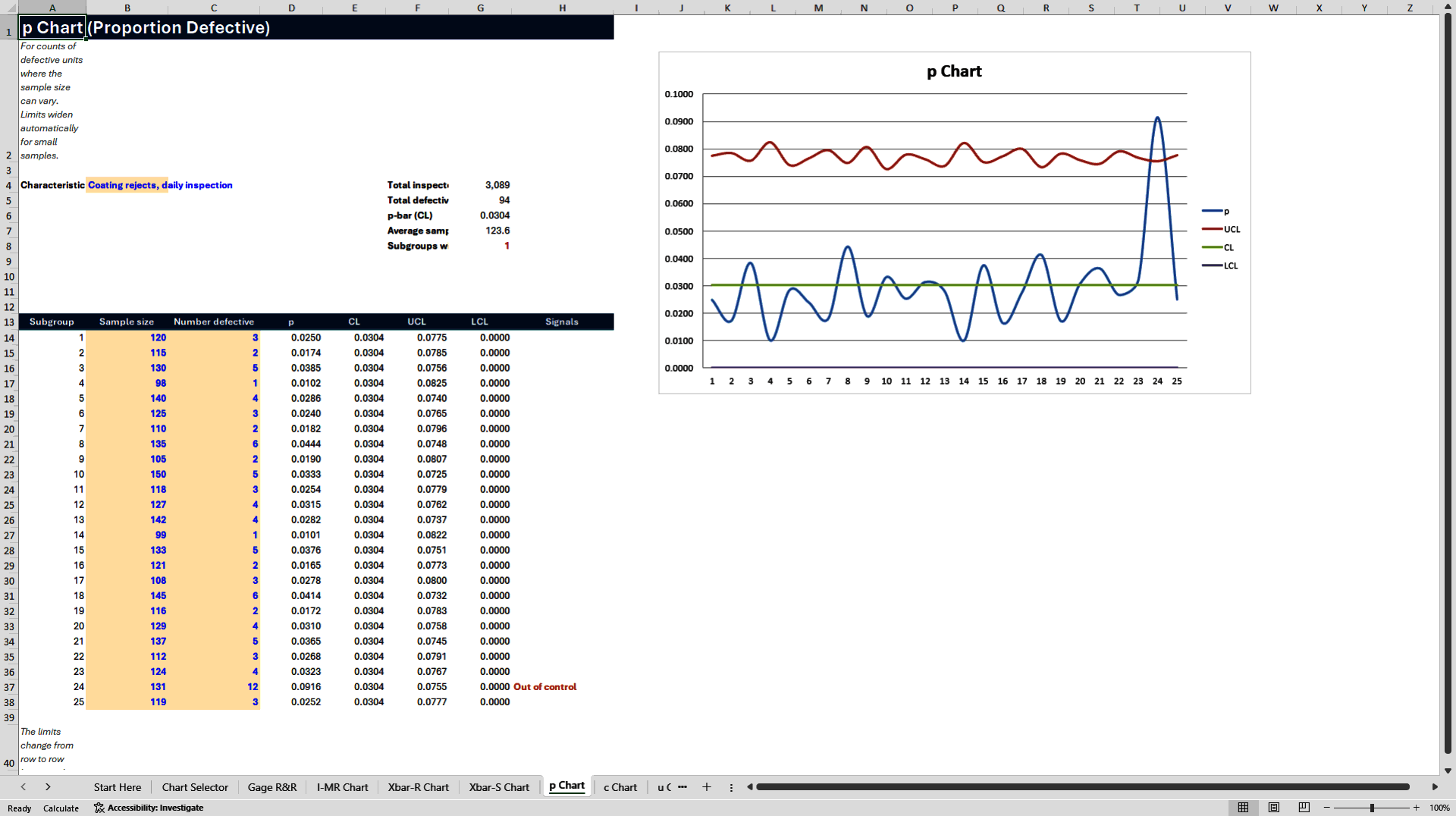Click the 100% zoom level
This screenshot has width=1456, height=816.
tap(1439, 808)
